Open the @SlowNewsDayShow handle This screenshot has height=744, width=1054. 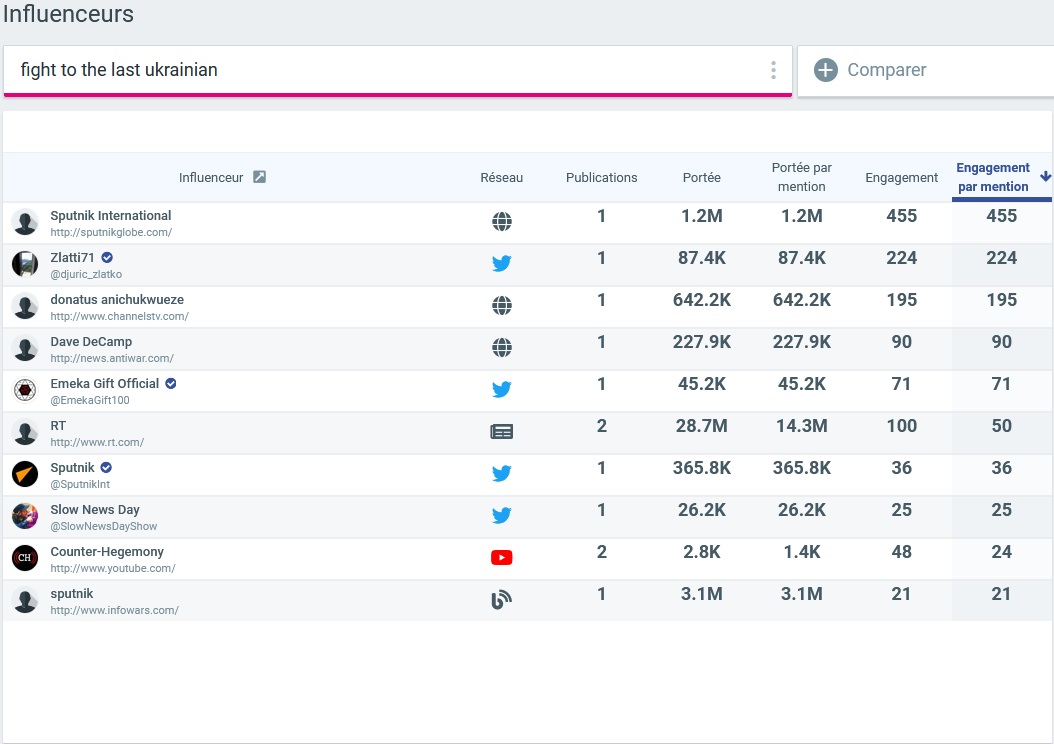[x=104, y=526]
